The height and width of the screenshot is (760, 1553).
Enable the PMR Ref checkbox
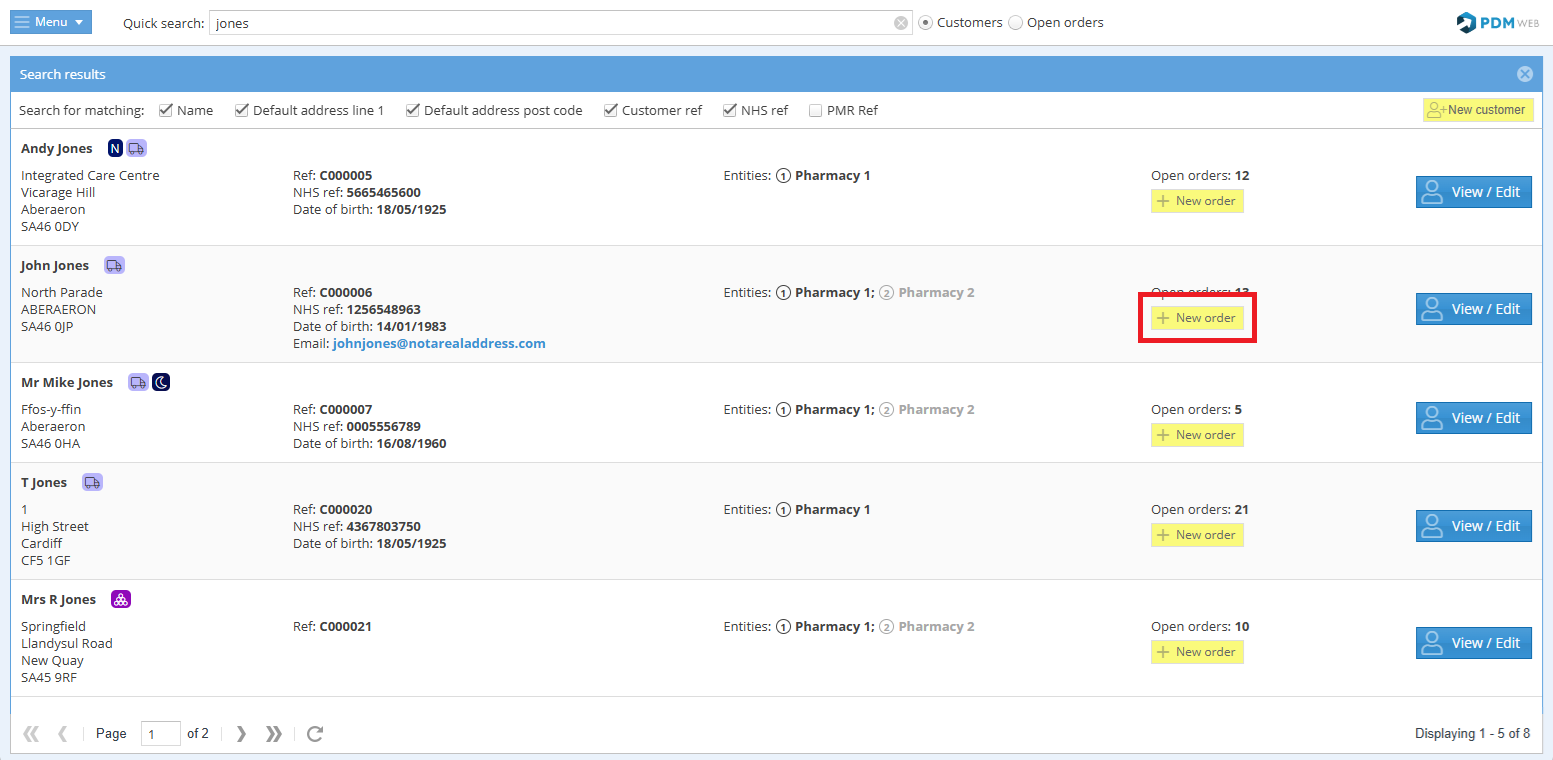coord(816,111)
